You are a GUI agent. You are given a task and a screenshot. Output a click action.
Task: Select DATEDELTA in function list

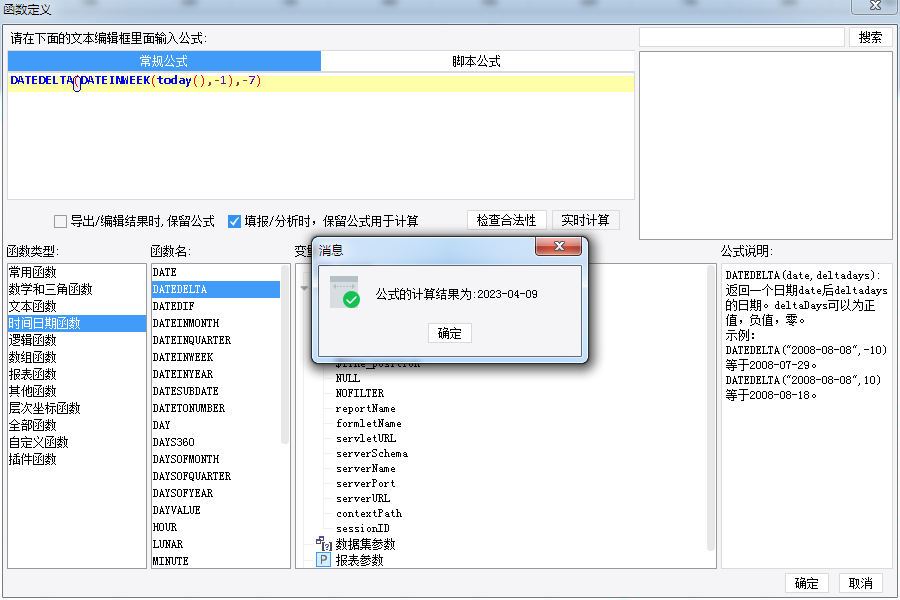pos(216,289)
